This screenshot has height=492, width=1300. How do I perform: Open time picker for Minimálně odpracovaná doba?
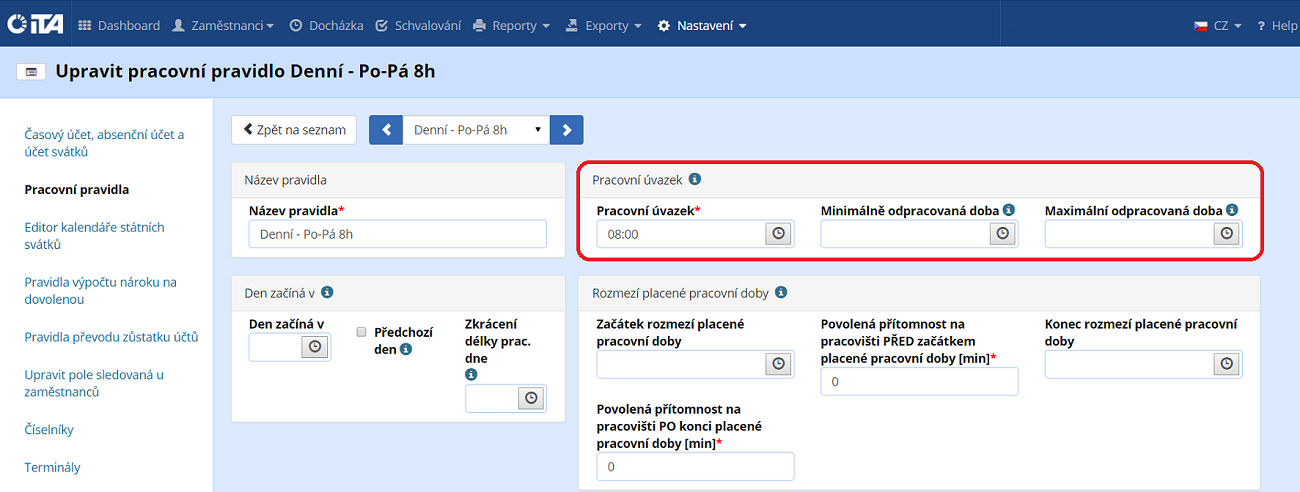[x=1002, y=234]
